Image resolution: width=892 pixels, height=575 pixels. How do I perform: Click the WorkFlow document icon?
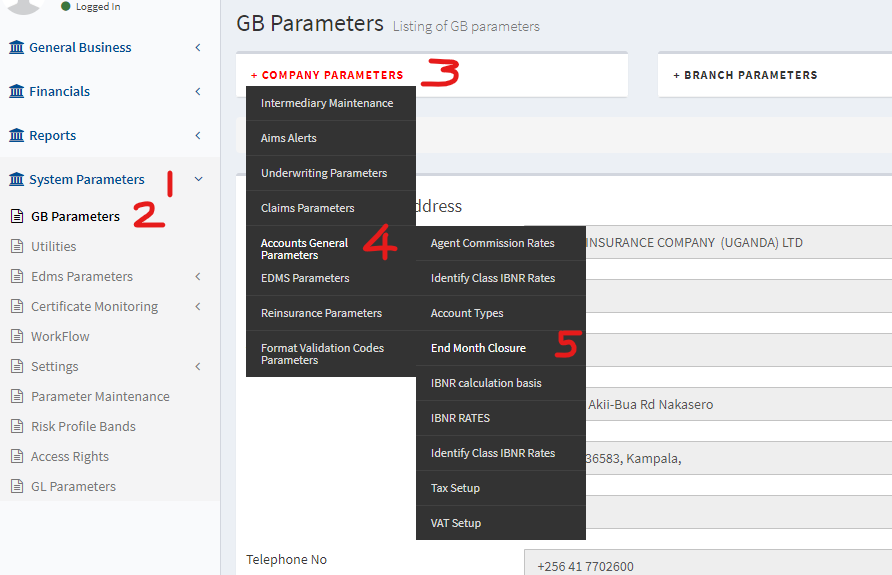pos(15,336)
